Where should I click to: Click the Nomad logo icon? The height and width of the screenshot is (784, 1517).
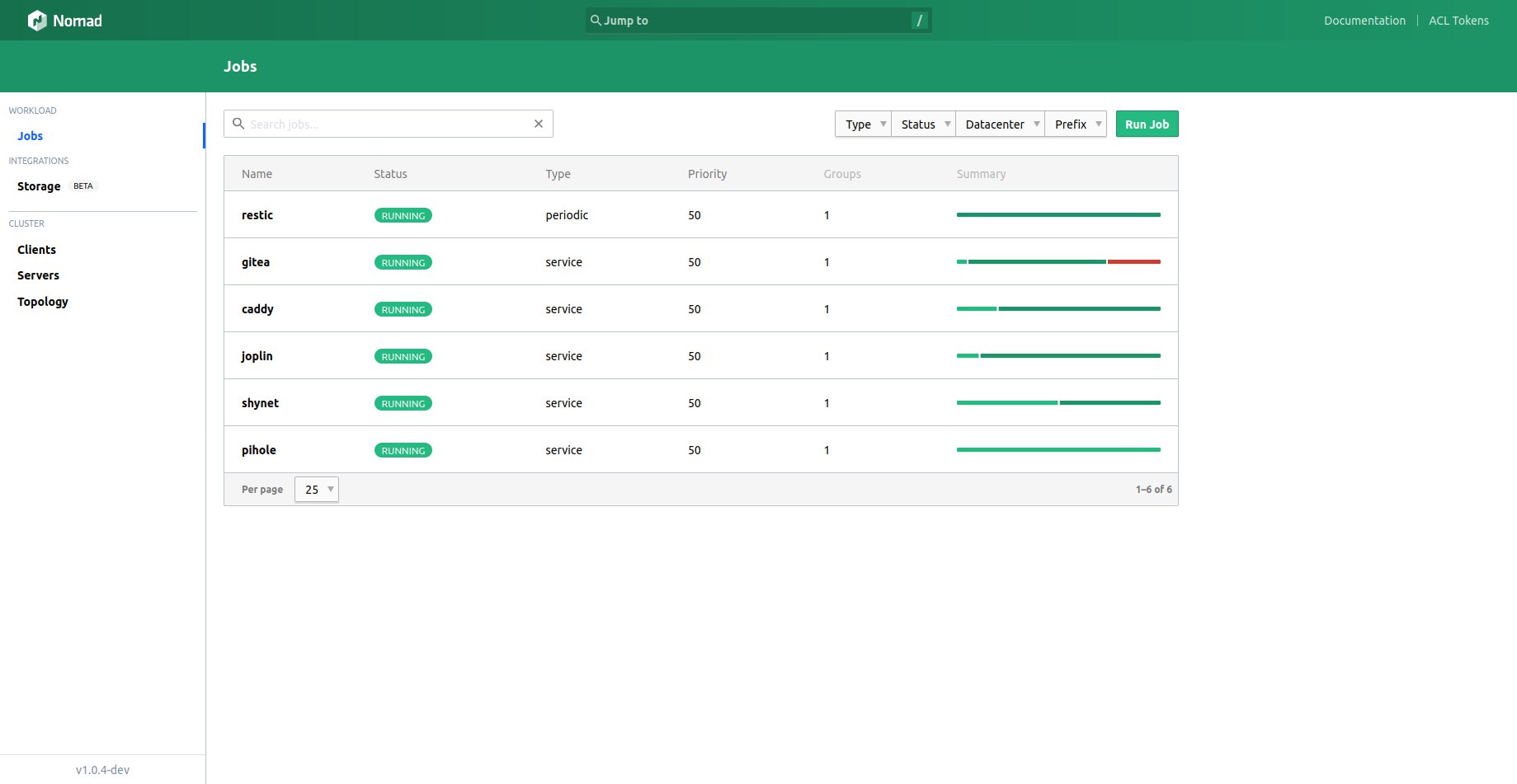pos(37,21)
